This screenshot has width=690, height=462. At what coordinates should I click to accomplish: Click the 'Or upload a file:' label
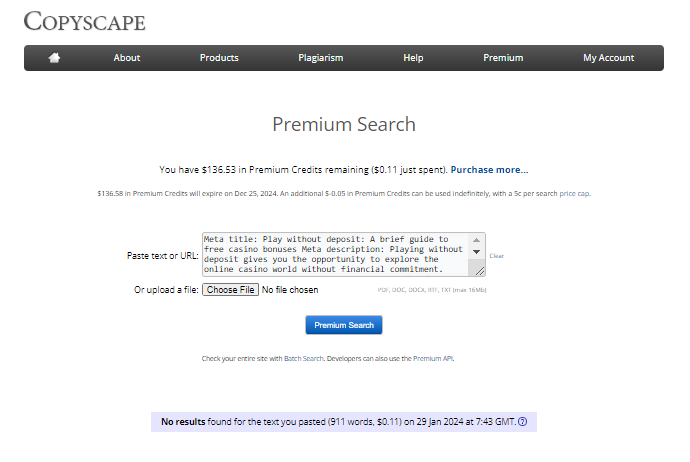click(166, 290)
